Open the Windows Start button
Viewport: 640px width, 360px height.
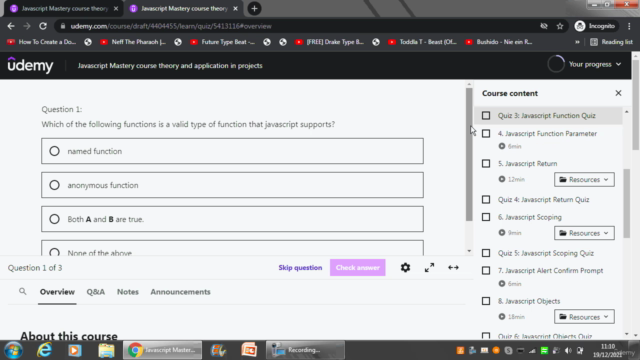[x=13, y=350]
